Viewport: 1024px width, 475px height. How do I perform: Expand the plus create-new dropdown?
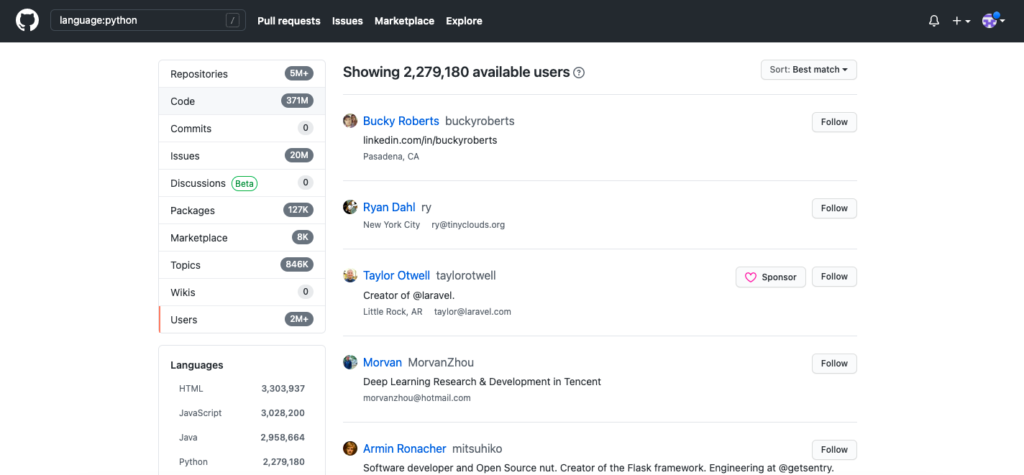click(x=960, y=21)
